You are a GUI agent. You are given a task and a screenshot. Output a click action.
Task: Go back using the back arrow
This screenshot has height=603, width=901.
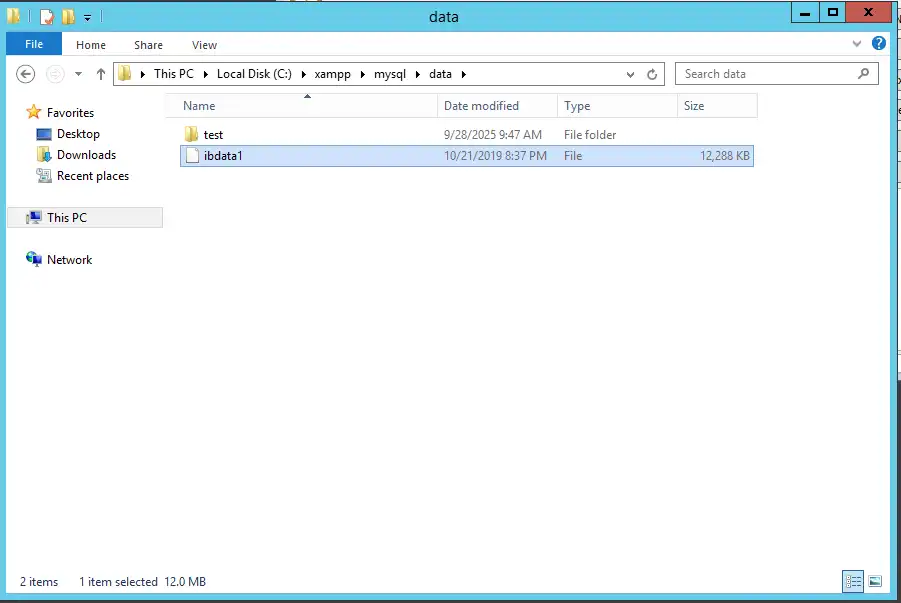(x=25, y=73)
